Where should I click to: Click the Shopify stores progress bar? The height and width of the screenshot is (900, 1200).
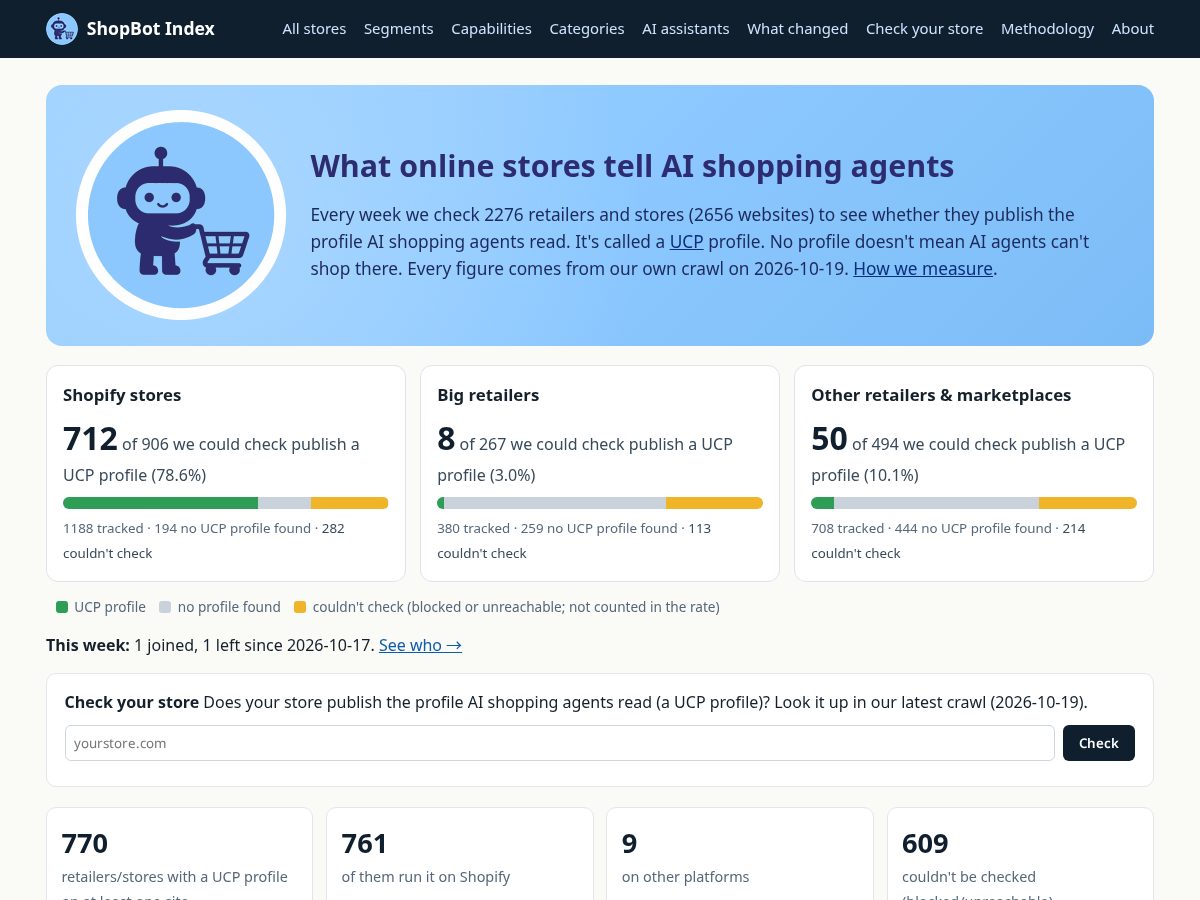pos(226,503)
